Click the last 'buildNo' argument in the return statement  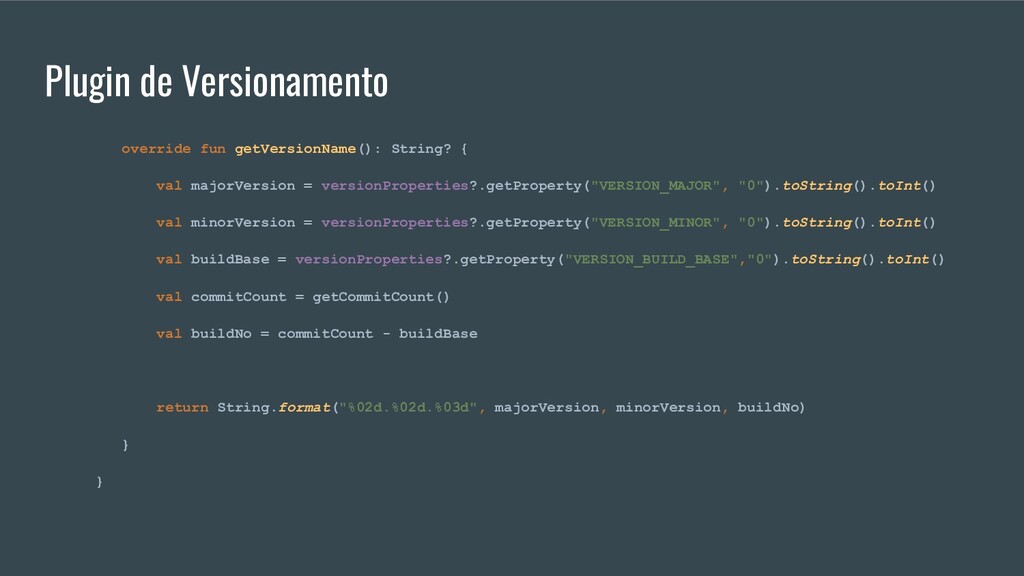pos(768,408)
